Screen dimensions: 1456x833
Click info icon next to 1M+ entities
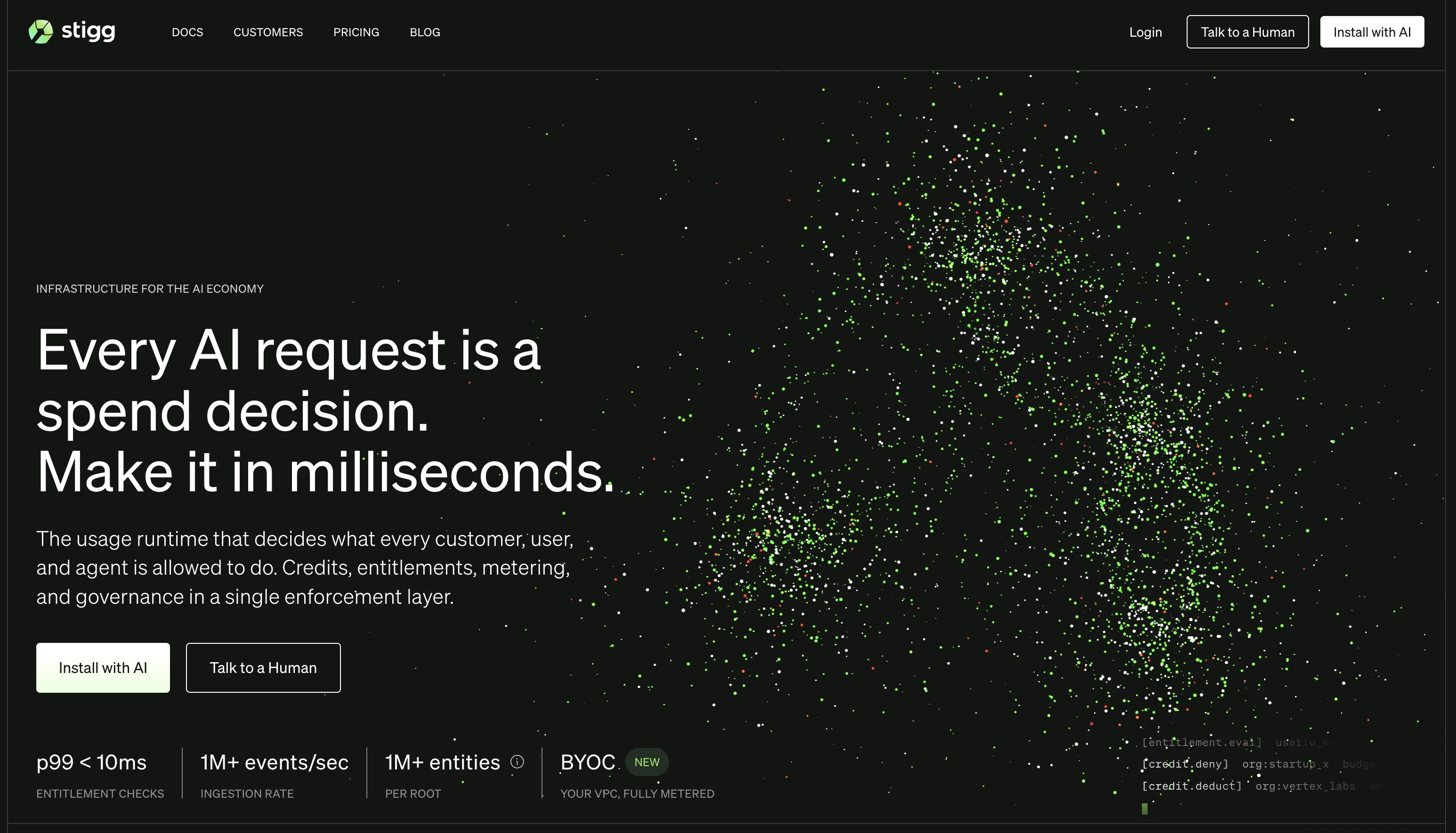coord(517,761)
